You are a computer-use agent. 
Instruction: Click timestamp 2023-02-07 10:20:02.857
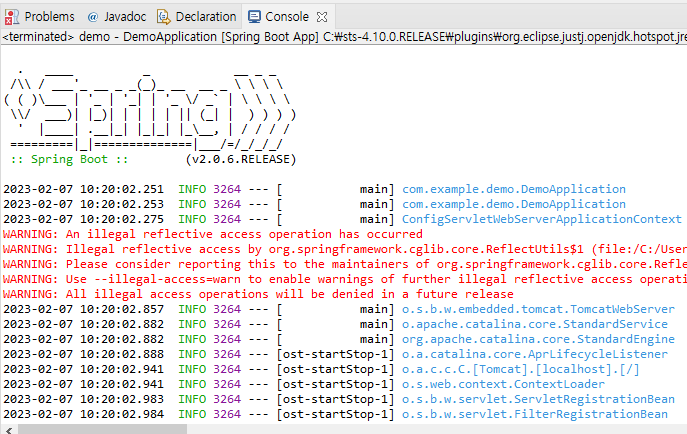(x=83, y=309)
